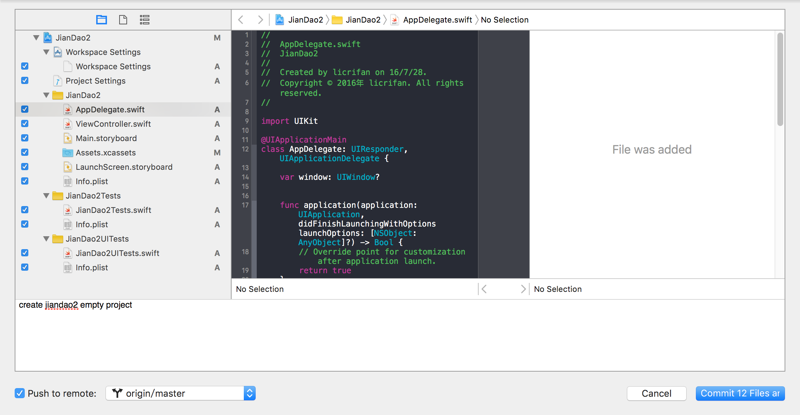
Task: Select Info.plist under the JianDao2Tests folder
Action: (x=92, y=224)
